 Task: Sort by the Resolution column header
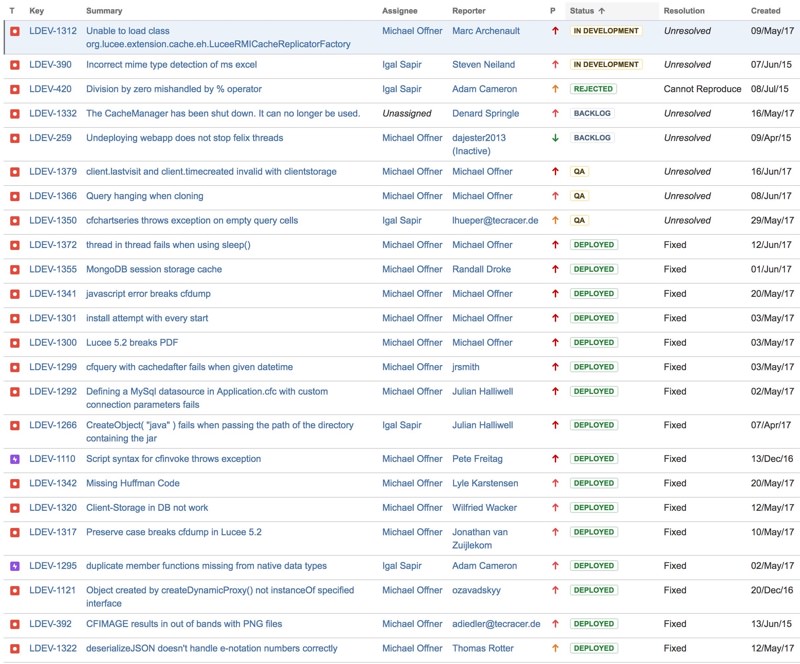tap(684, 11)
